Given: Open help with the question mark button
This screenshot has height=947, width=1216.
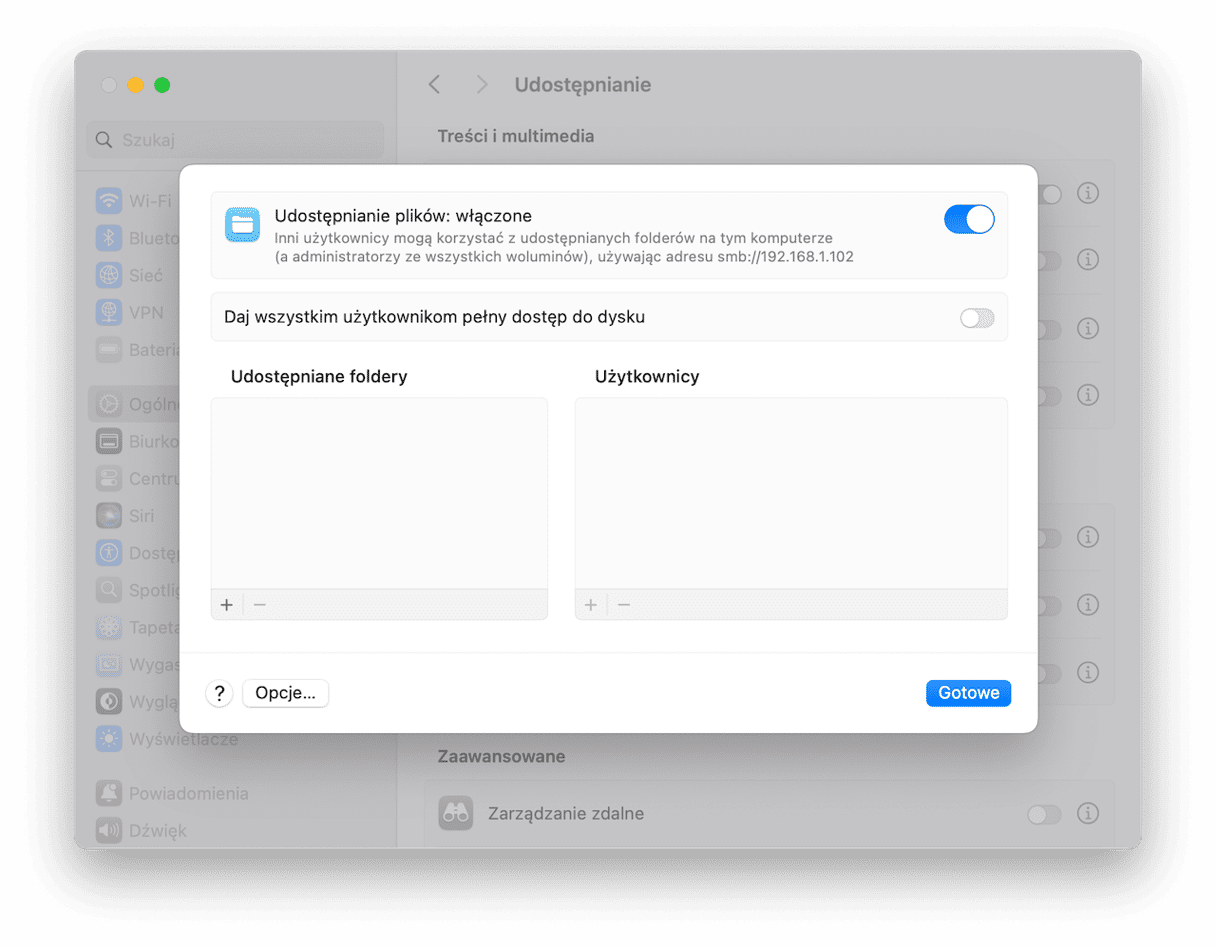Looking at the screenshot, I should [x=219, y=693].
